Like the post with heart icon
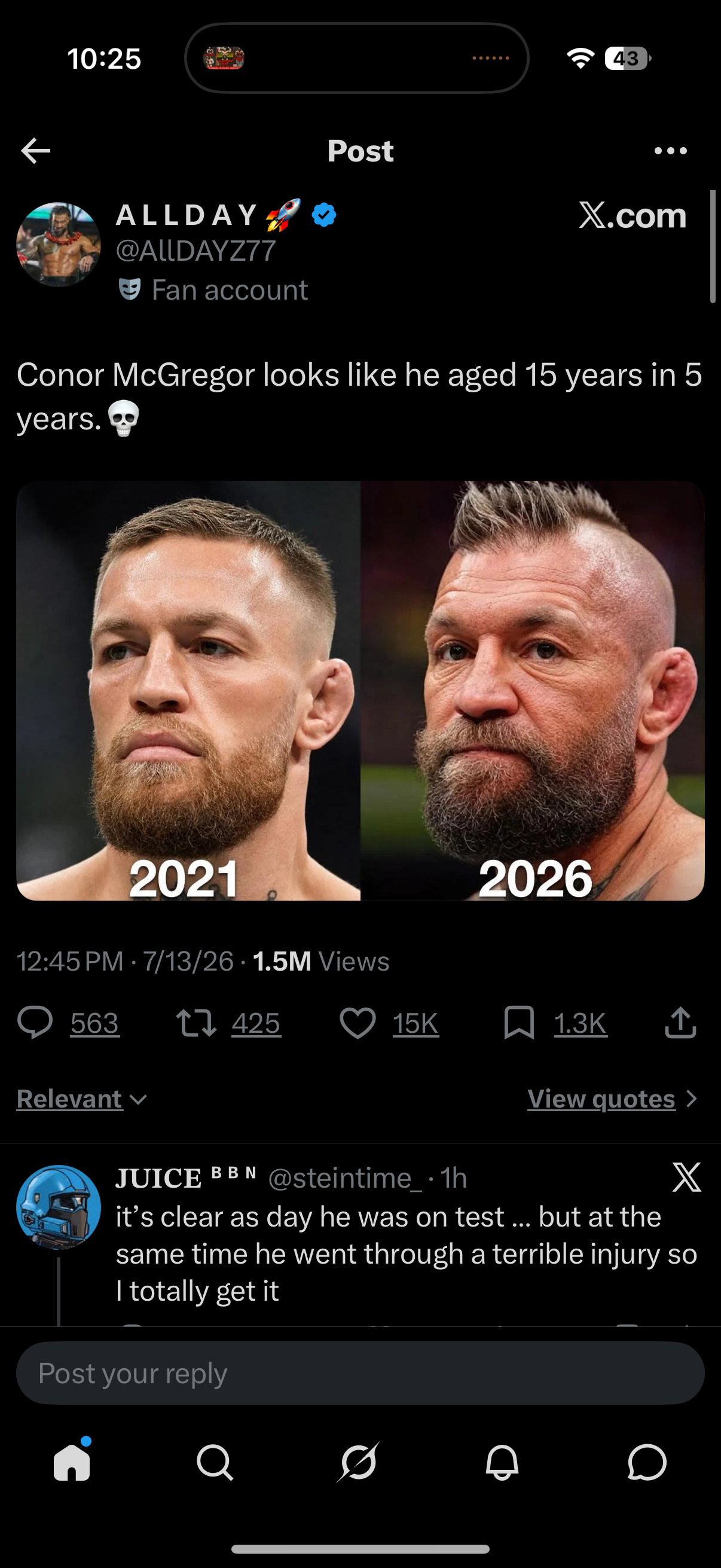Viewport: 721px width, 1568px height. 358,1023
